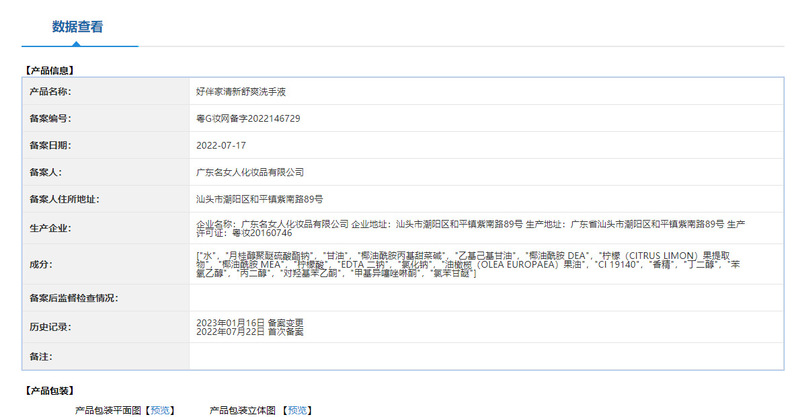Click the 成分 ingredients list text

tap(468, 264)
